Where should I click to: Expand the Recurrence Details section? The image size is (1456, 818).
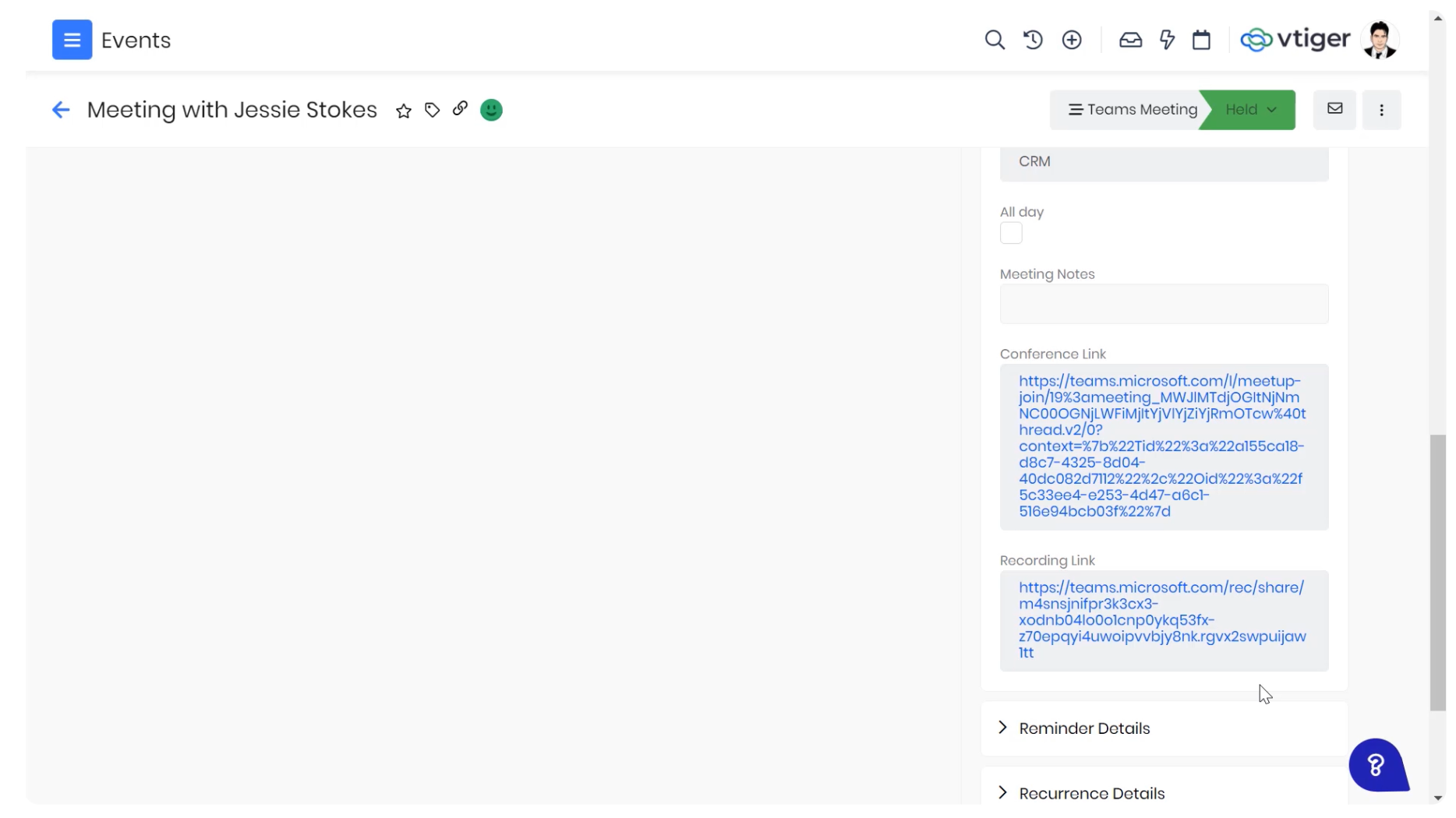coord(1164,793)
